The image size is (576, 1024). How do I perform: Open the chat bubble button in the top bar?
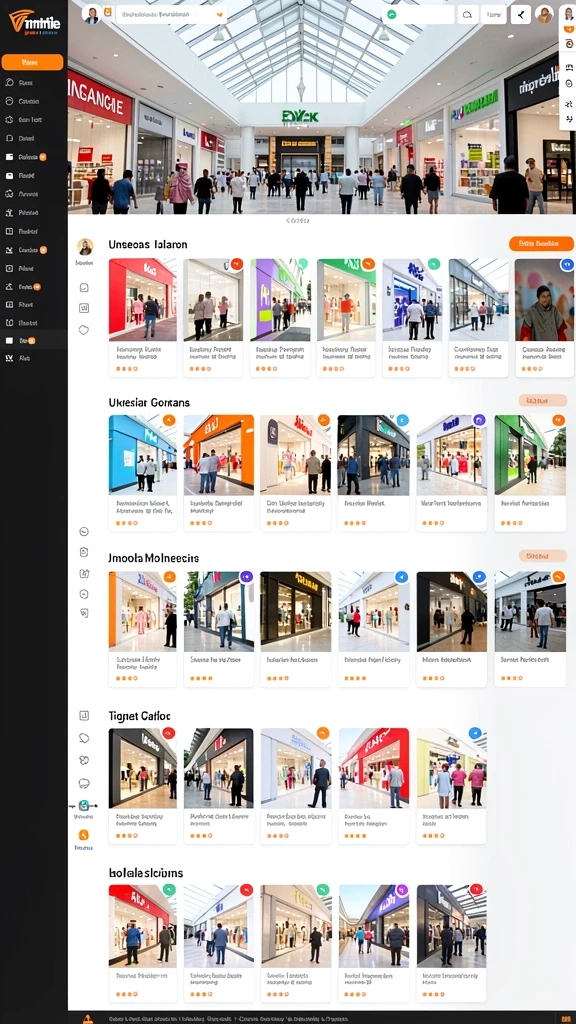(468, 14)
